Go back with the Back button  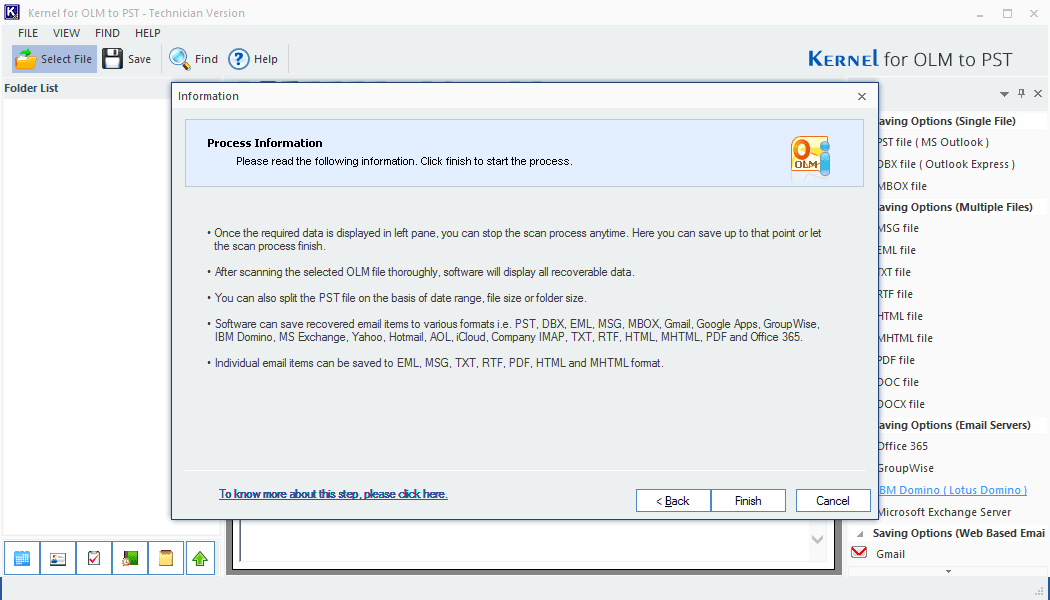(x=673, y=501)
